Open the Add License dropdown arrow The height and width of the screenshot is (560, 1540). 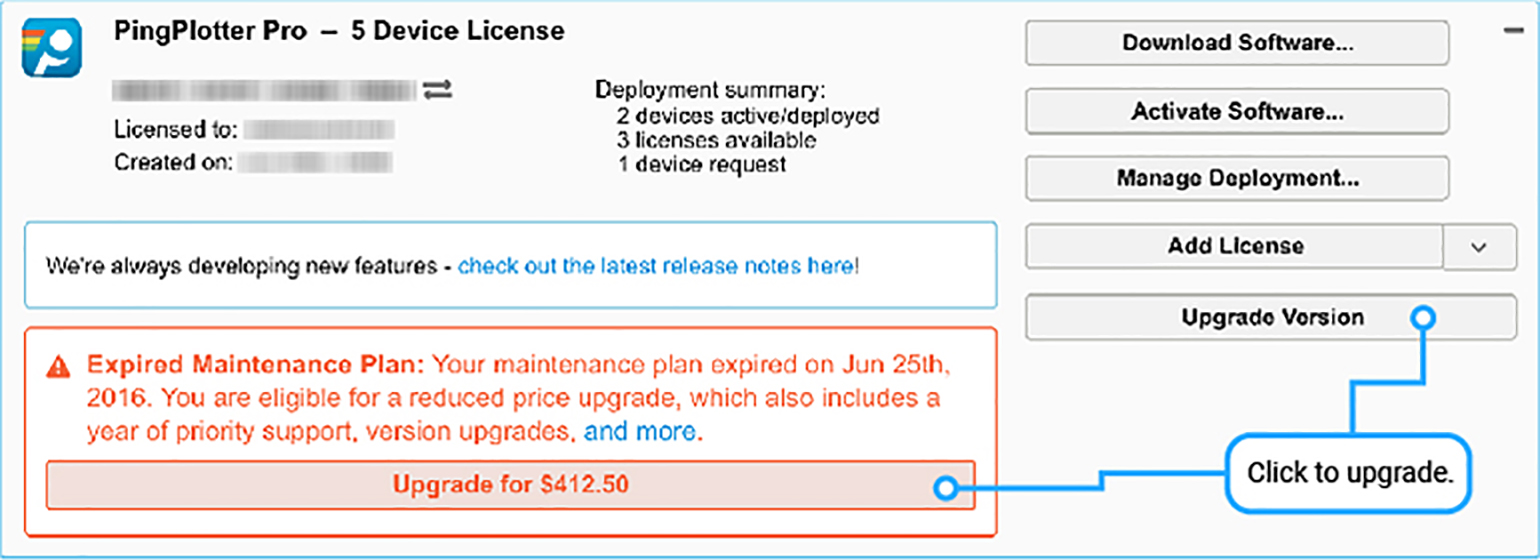pos(1480,247)
